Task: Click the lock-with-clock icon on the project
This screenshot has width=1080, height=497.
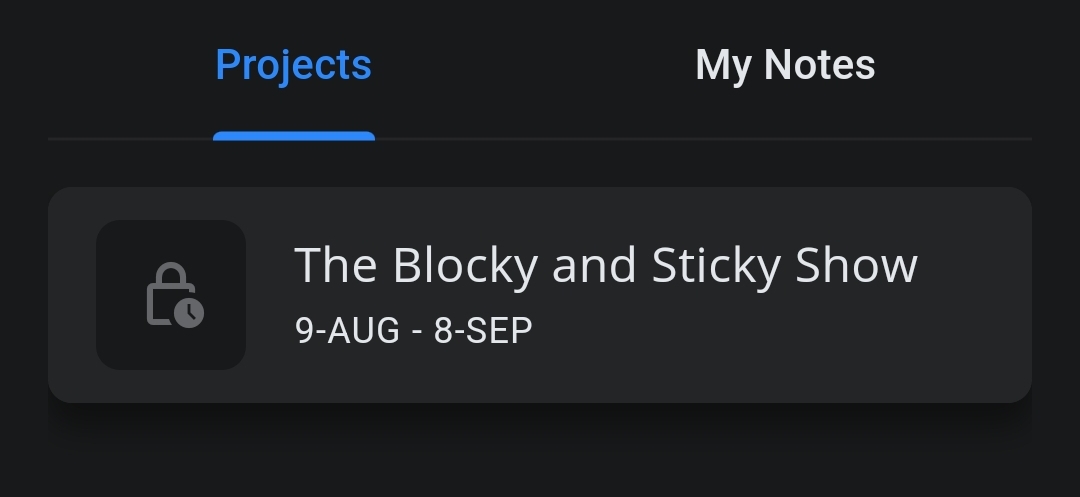Action: (x=175, y=295)
